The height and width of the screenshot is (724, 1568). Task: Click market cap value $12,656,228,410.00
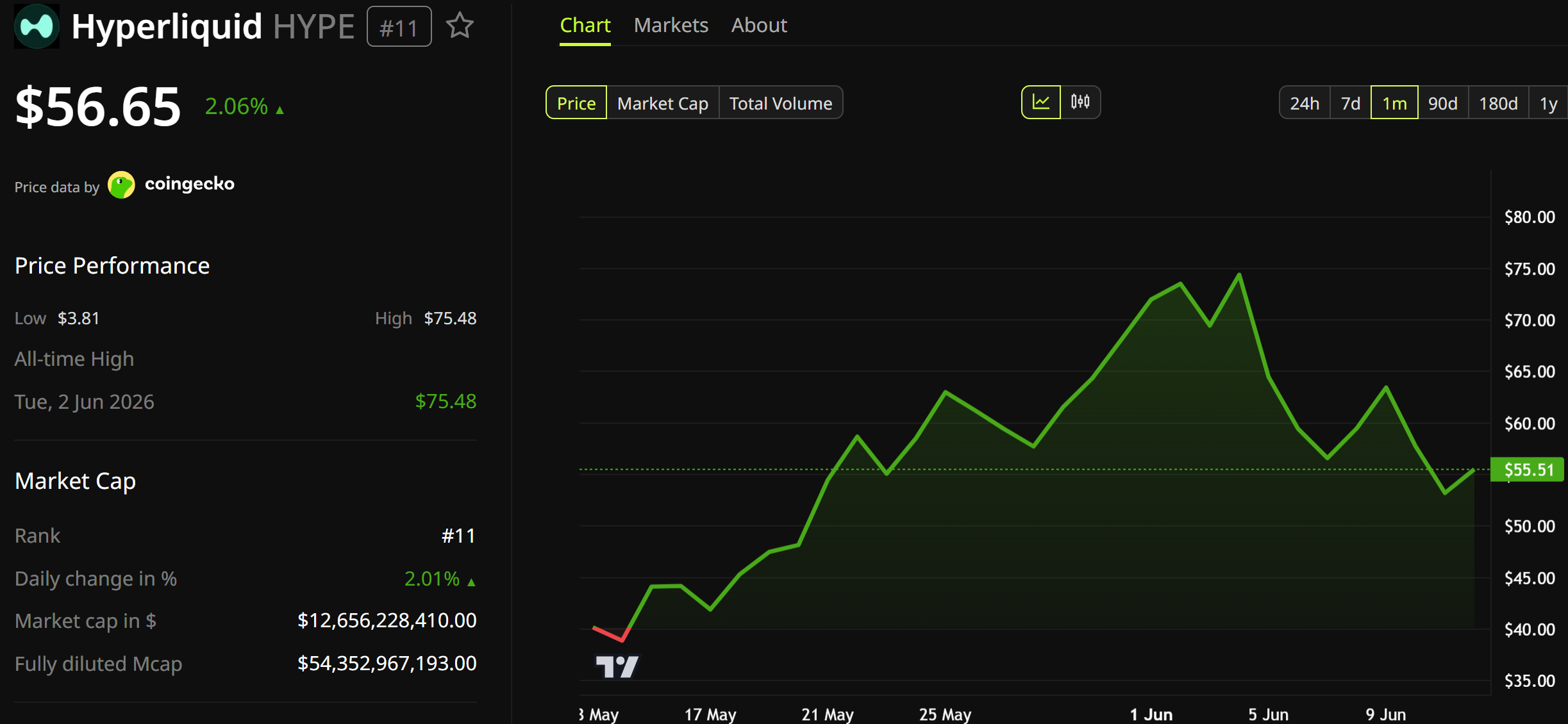point(387,620)
